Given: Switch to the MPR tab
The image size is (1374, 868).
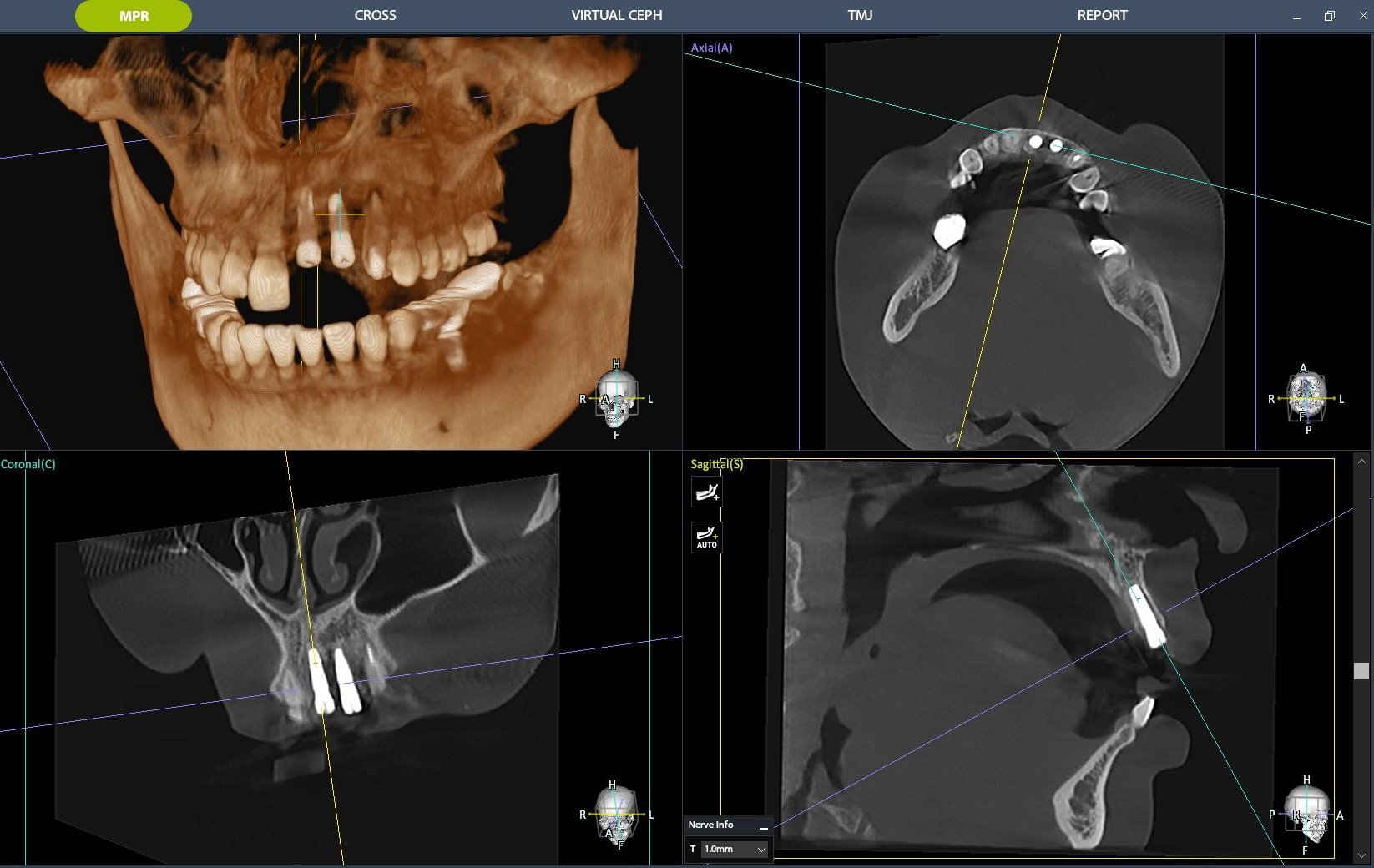Looking at the screenshot, I should point(134,16).
